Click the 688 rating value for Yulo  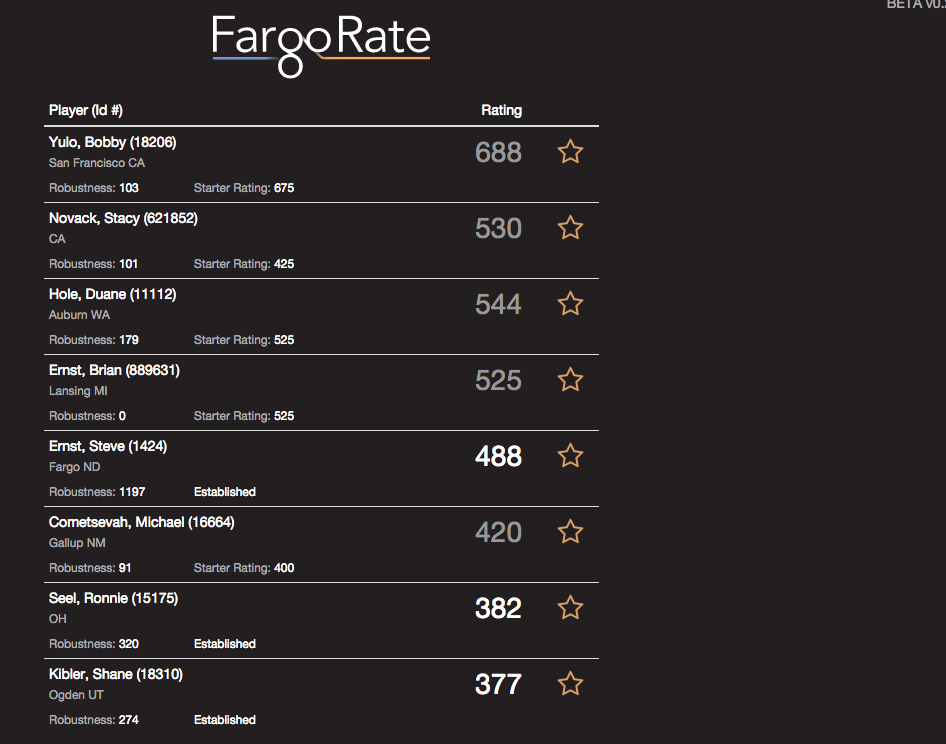[498, 152]
